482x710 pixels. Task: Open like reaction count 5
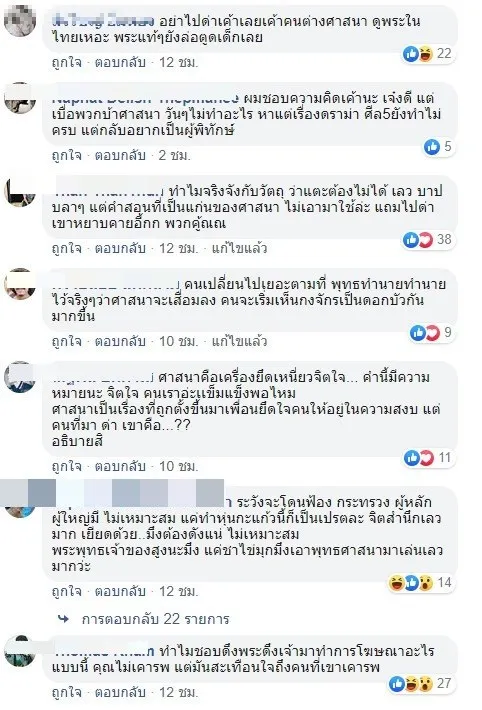[438, 146]
